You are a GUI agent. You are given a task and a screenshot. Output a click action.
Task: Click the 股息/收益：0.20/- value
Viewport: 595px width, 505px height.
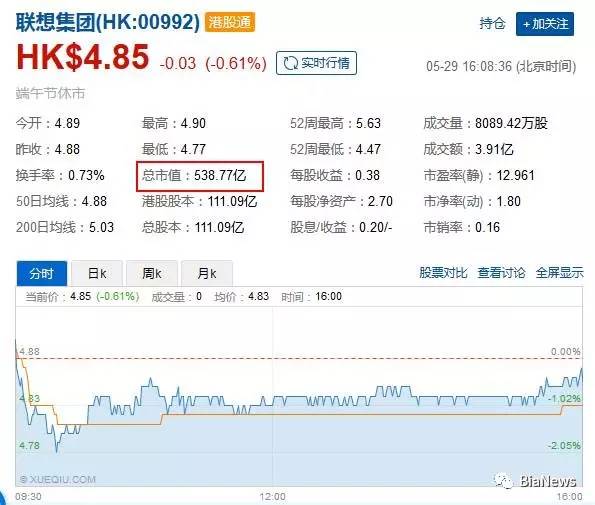pyautogui.click(x=341, y=228)
